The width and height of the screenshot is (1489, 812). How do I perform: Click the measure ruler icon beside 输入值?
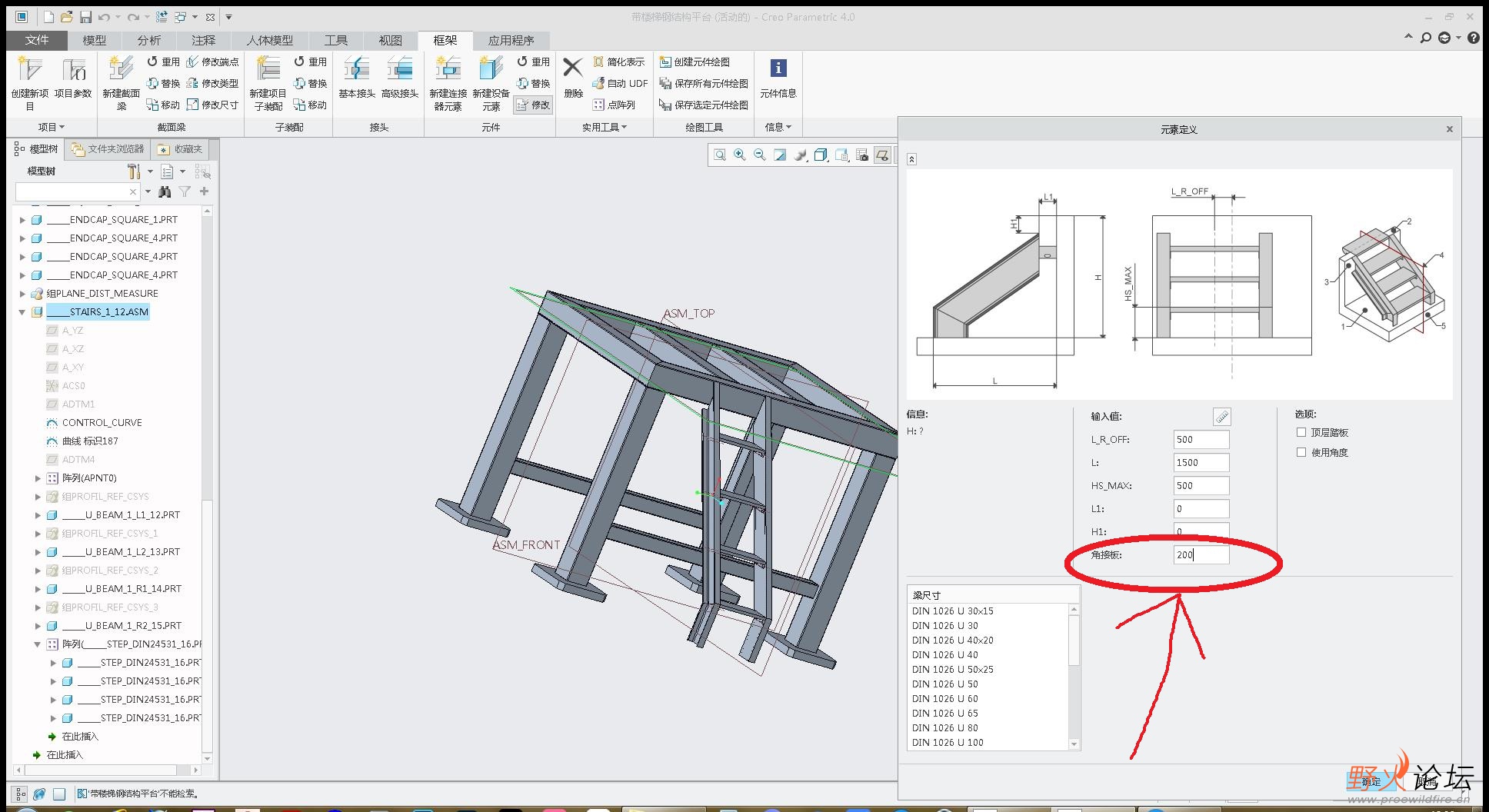point(1221,417)
